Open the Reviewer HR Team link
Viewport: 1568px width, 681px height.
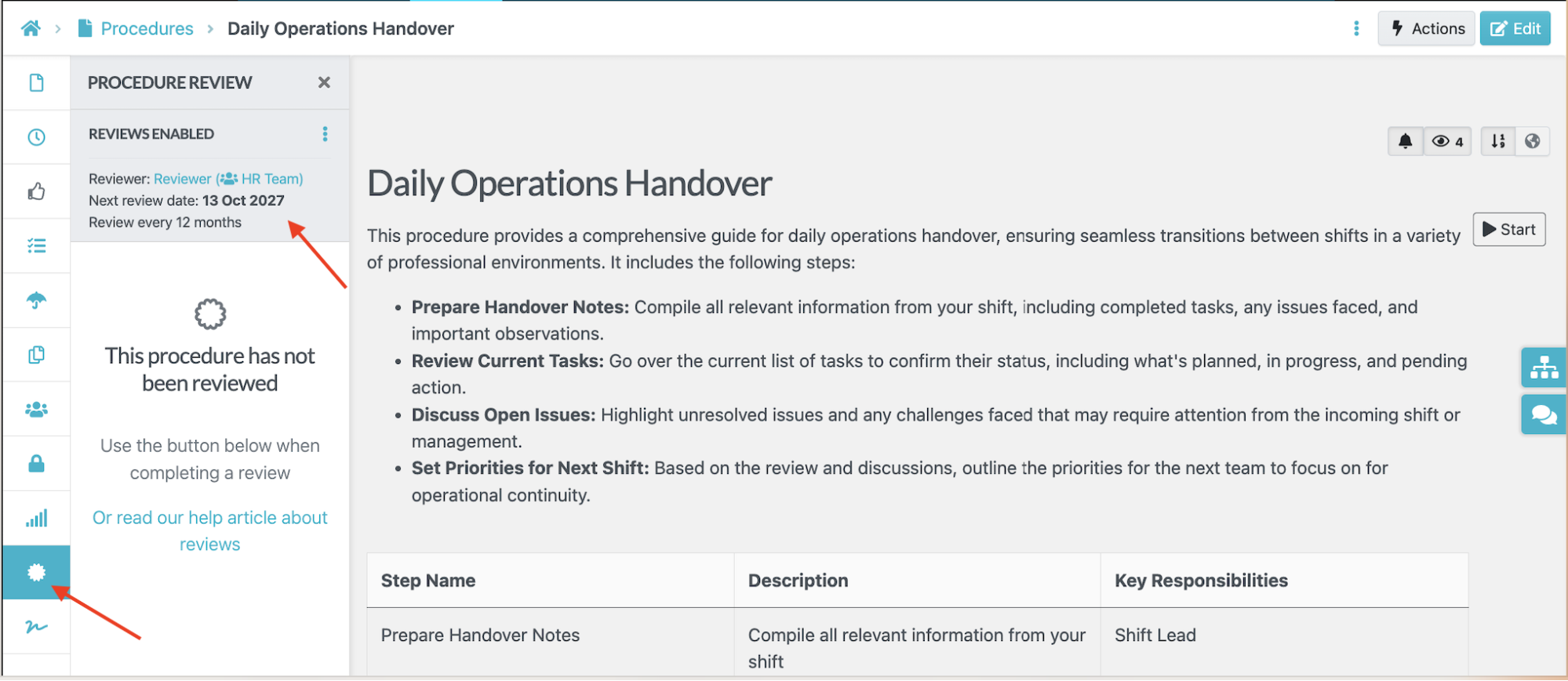click(x=228, y=179)
